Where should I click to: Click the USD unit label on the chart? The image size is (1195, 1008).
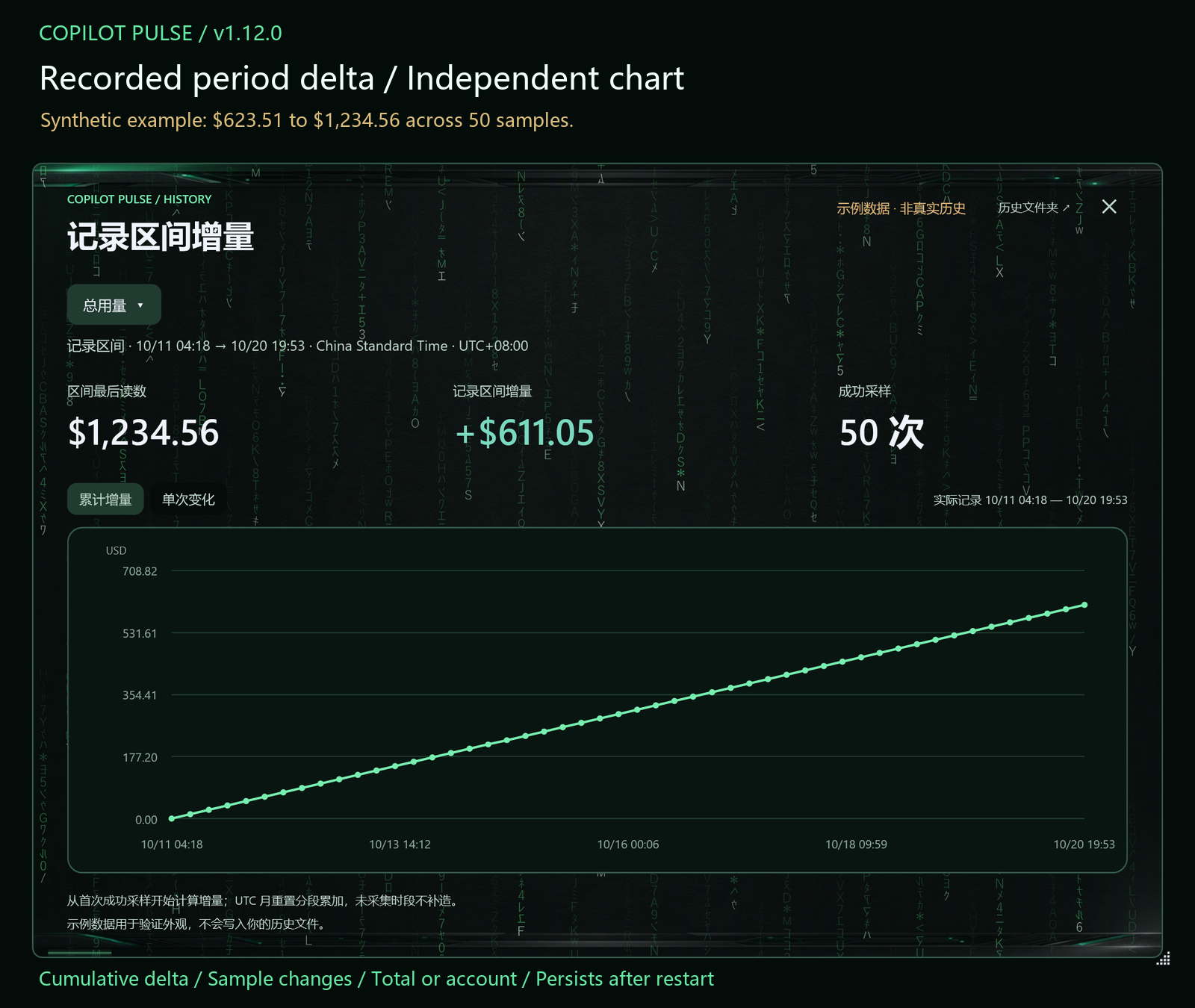(116, 550)
